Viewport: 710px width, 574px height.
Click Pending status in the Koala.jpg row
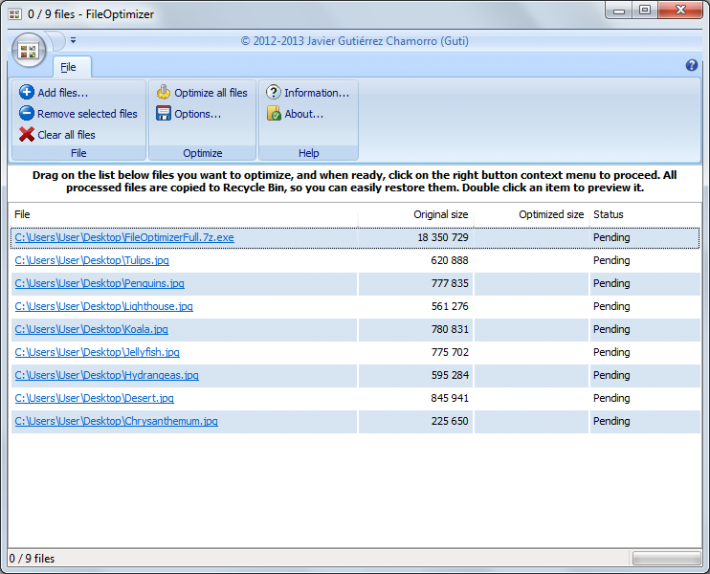coord(611,329)
